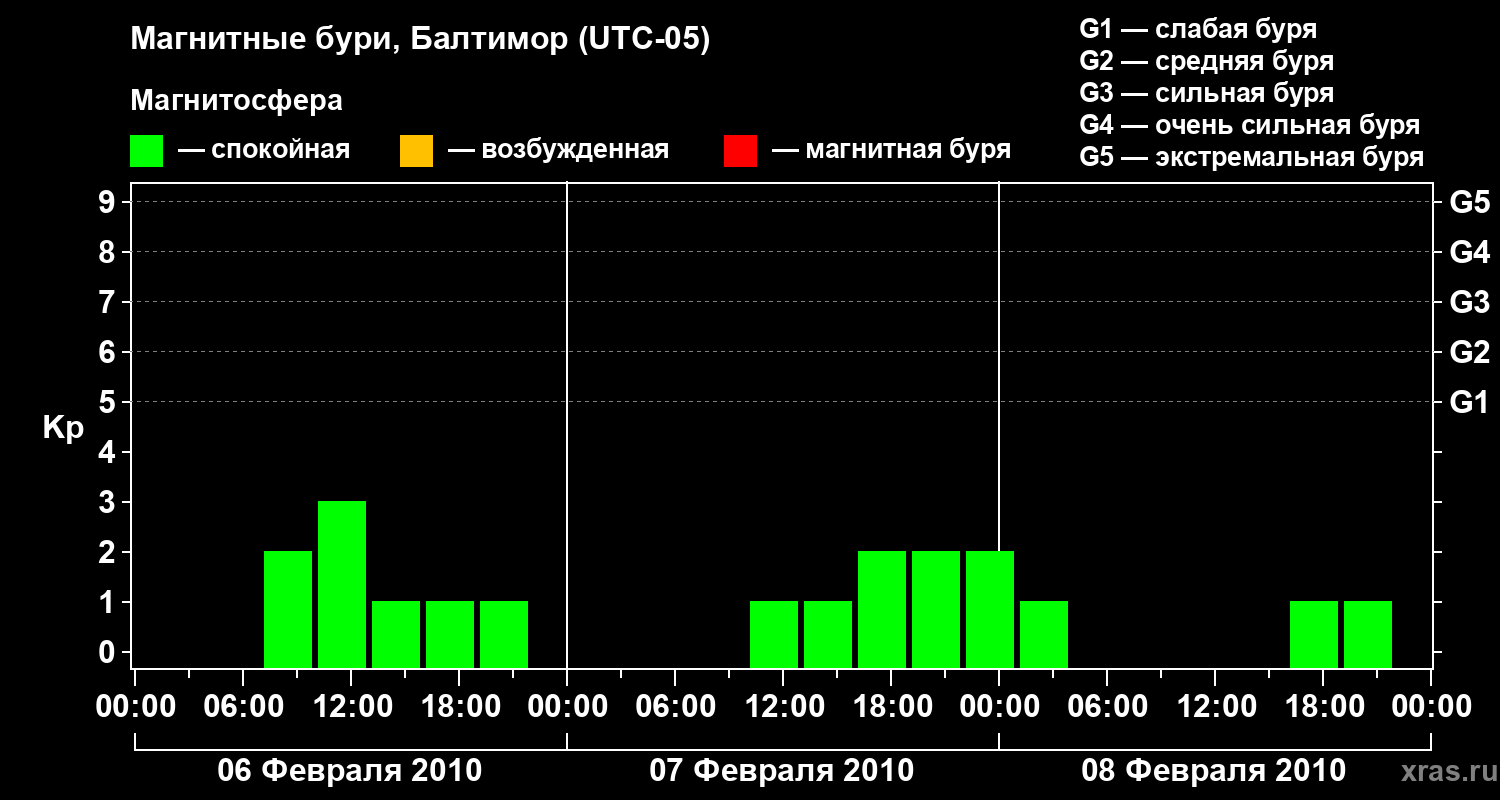Screen dimensions: 1500x800
Task: Click the 'Магнитосфера' heading
Action: [x=237, y=101]
